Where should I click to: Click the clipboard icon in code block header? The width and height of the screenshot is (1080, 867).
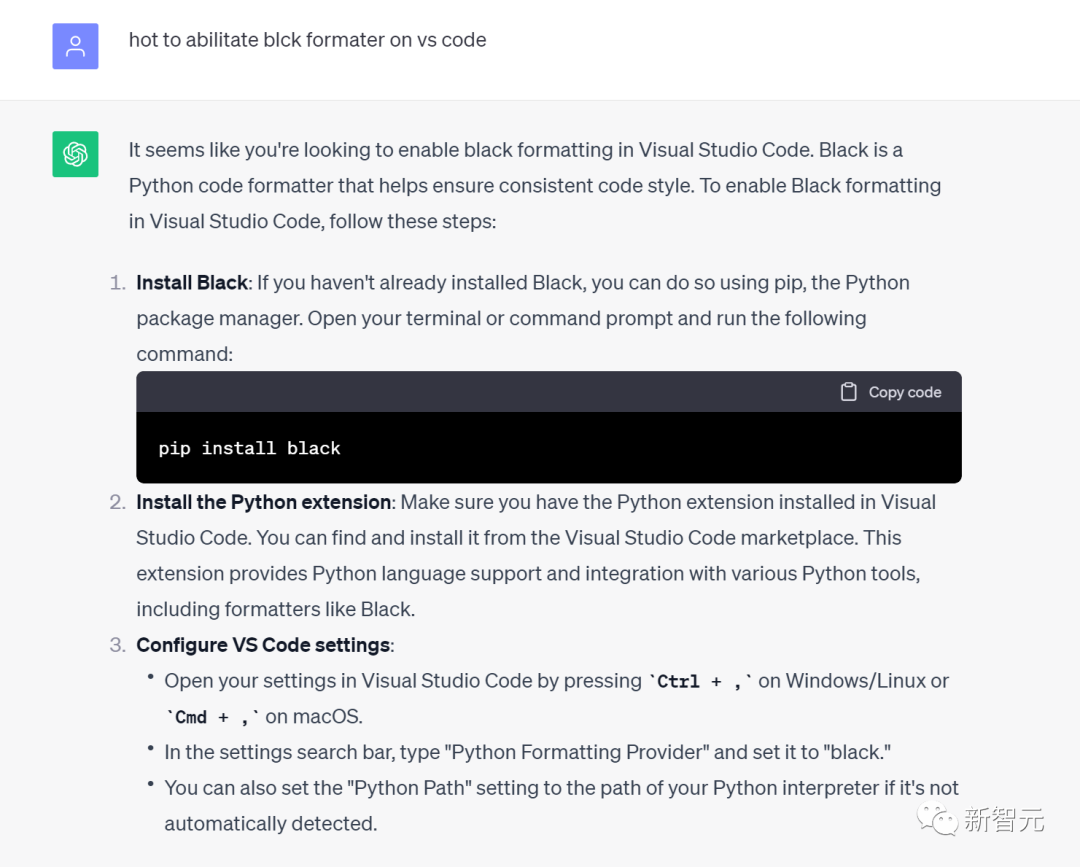(x=848, y=392)
